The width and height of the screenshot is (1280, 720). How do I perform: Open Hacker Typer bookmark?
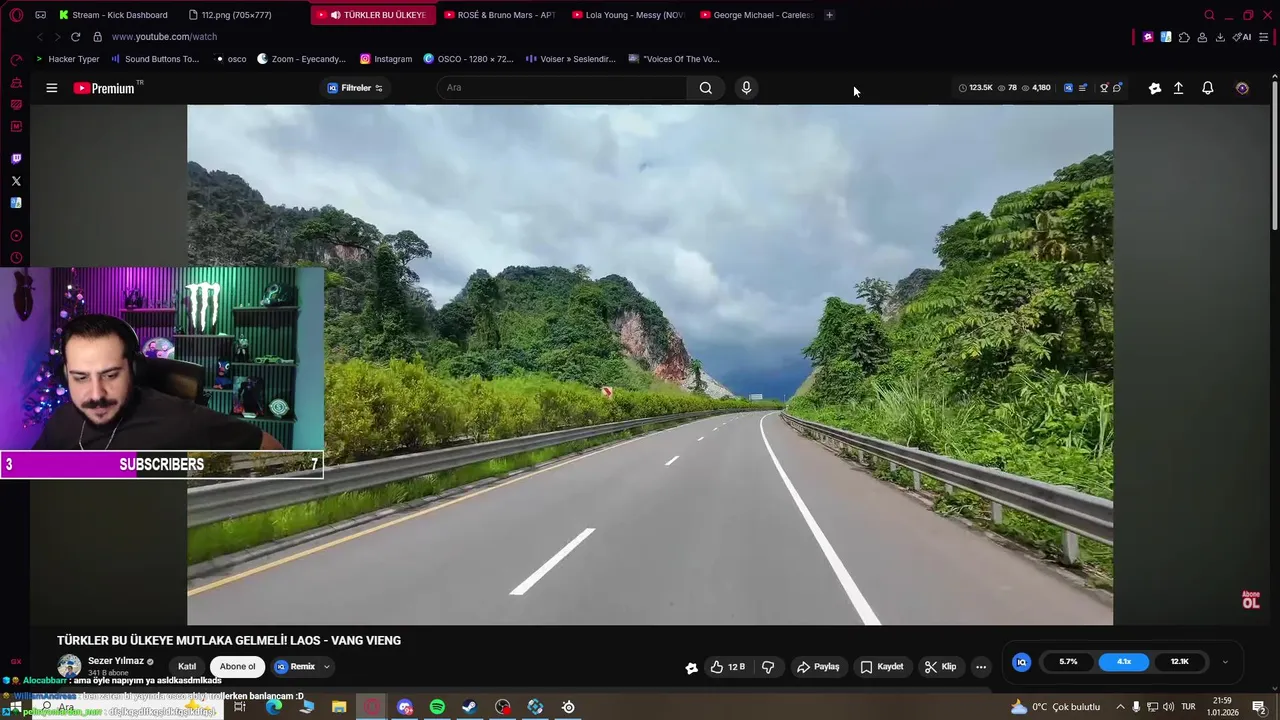click(67, 59)
